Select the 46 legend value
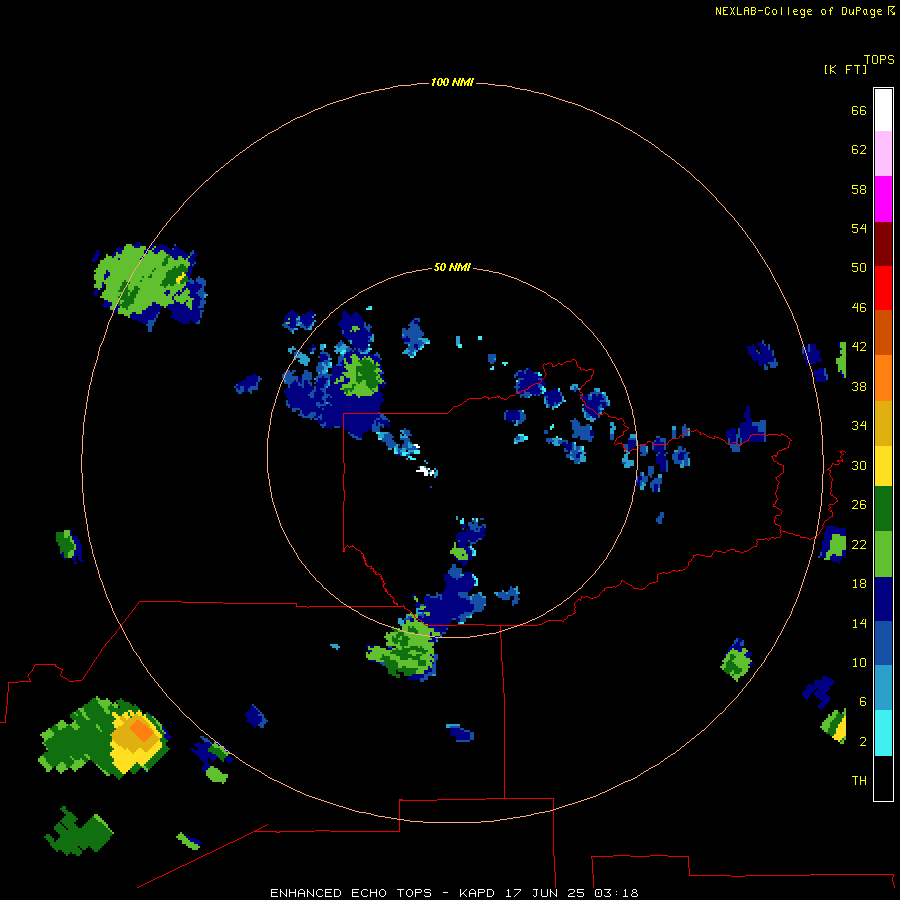 [859, 308]
